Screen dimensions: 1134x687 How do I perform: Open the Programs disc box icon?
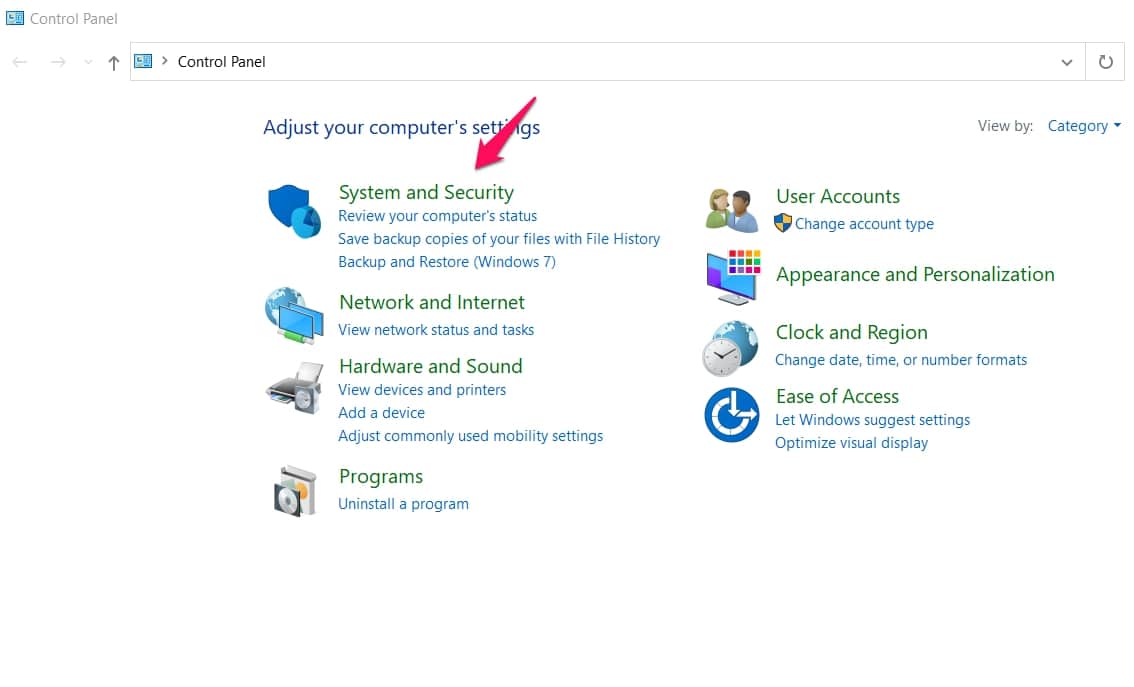[295, 491]
